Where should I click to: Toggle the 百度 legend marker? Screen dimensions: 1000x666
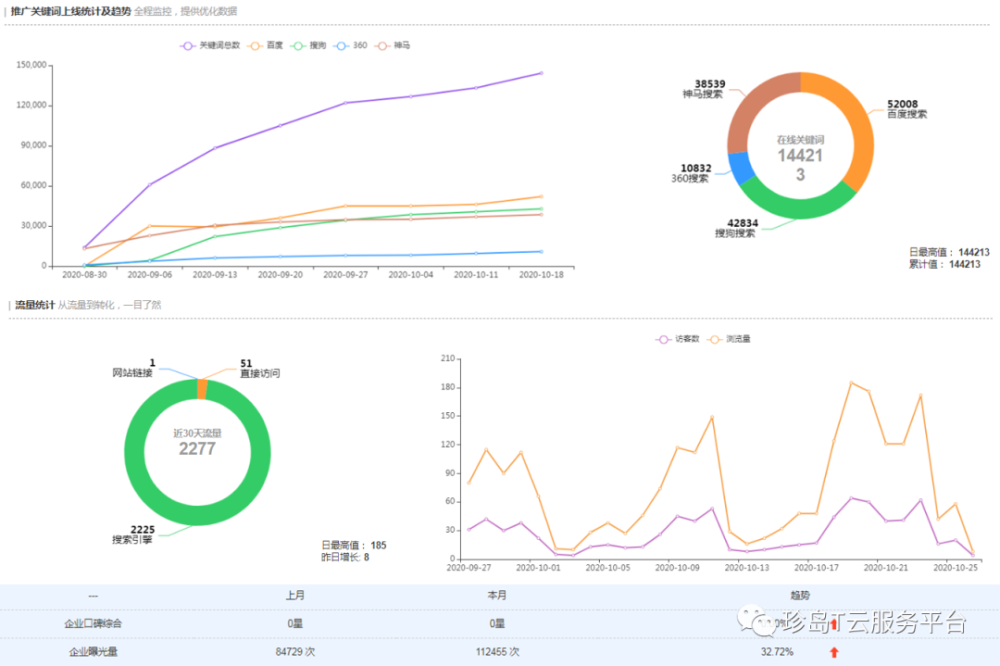tap(265, 46)
